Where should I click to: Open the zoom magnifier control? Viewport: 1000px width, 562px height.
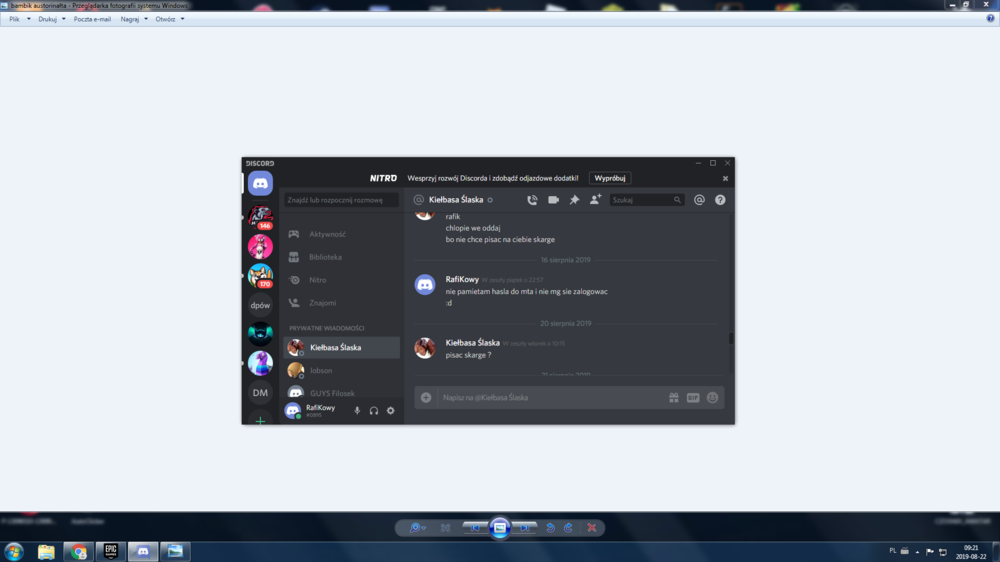coord(417,528)
